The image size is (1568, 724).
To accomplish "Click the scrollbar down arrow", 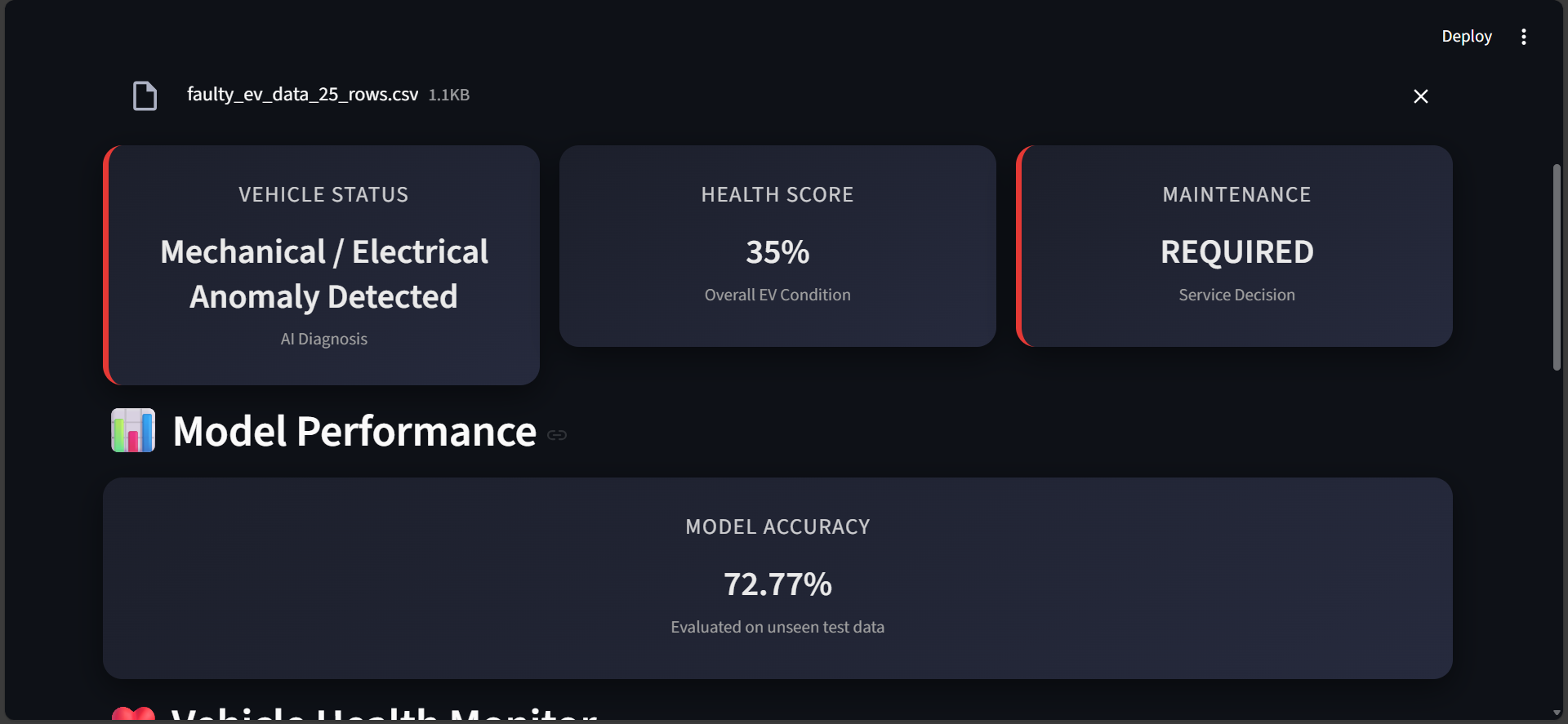I will [x=1557, y=713].
